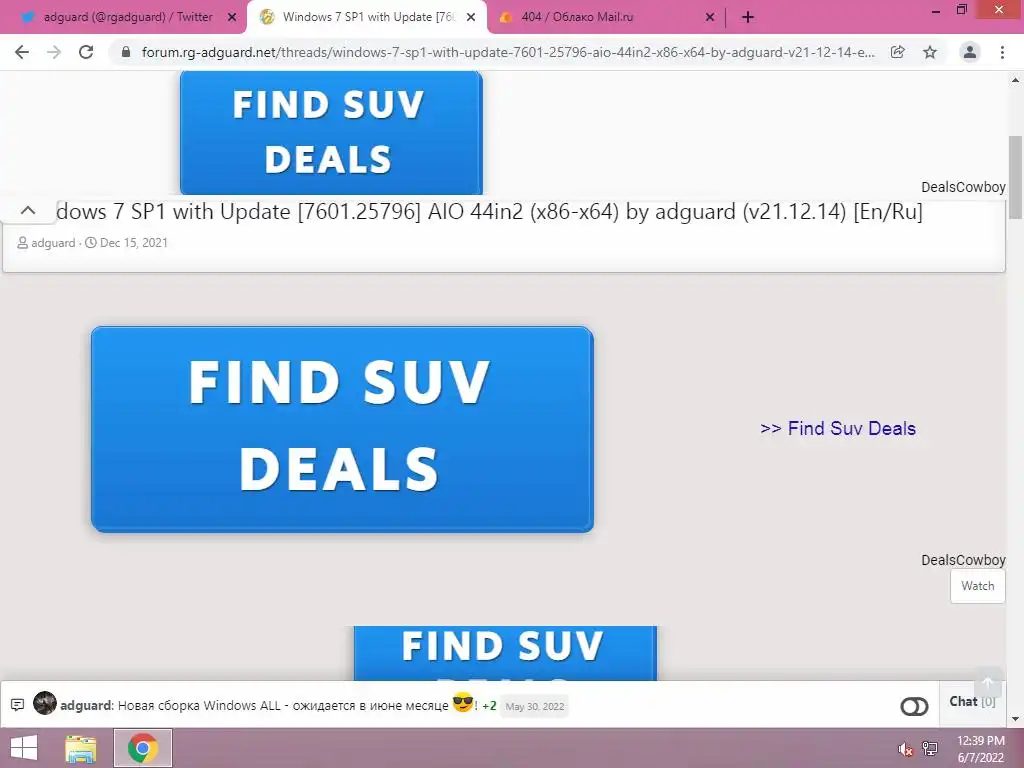Image resolution: width=1024 pixels, height=768 pixels.
Task: Jump to top with the up arrow button
Action: (988, 683)
